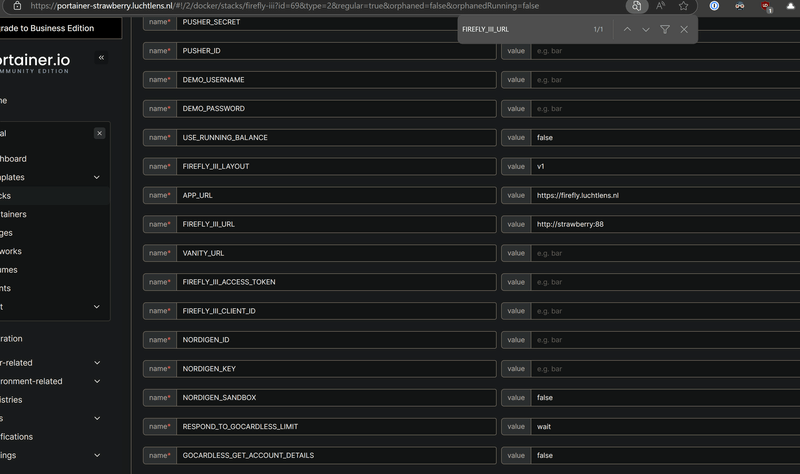Screen dimensions: 800x474
Task: Open Home in the sidebar
Action: tap(4, 101)
